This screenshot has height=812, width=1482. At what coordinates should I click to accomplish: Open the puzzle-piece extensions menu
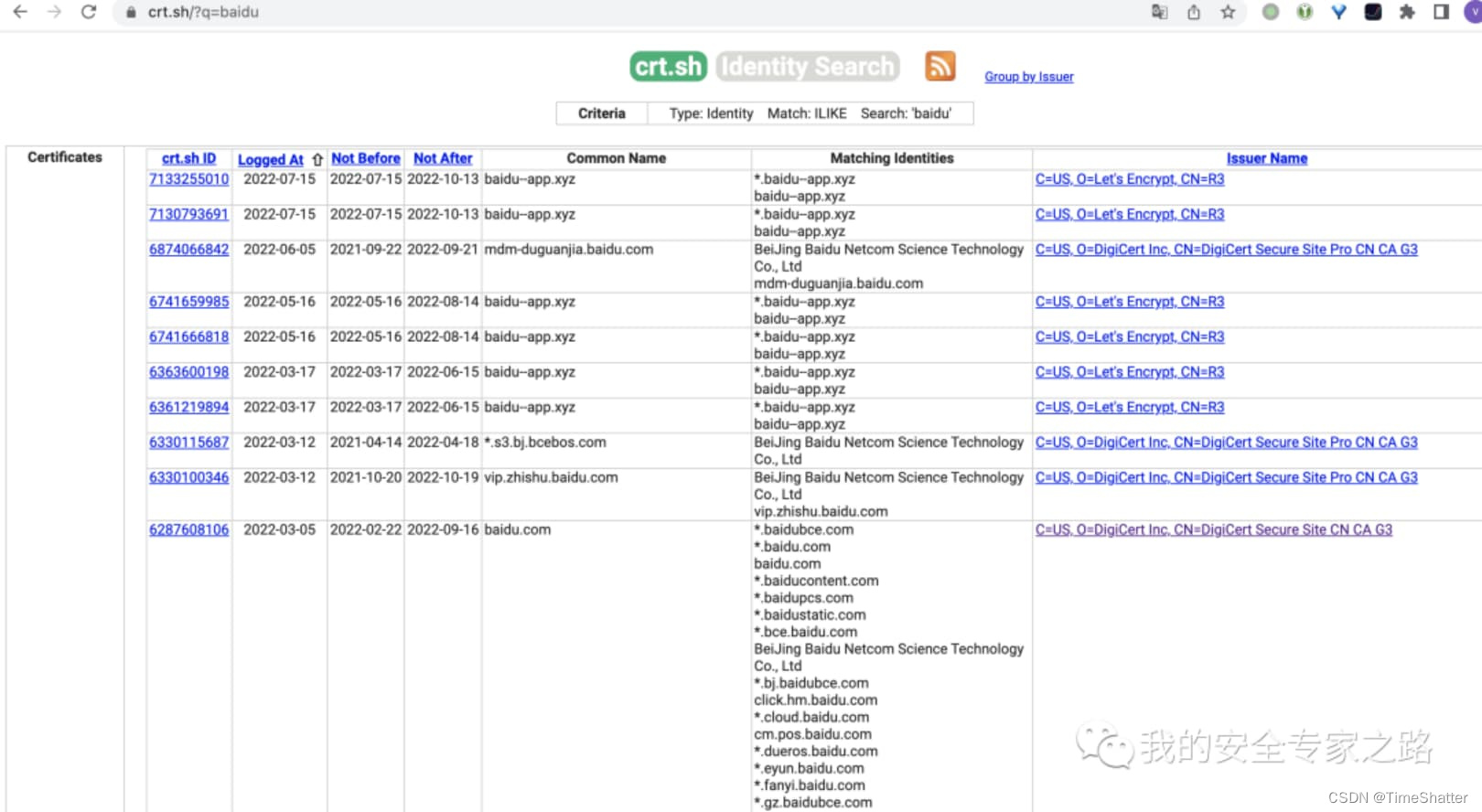[1407, 12]
